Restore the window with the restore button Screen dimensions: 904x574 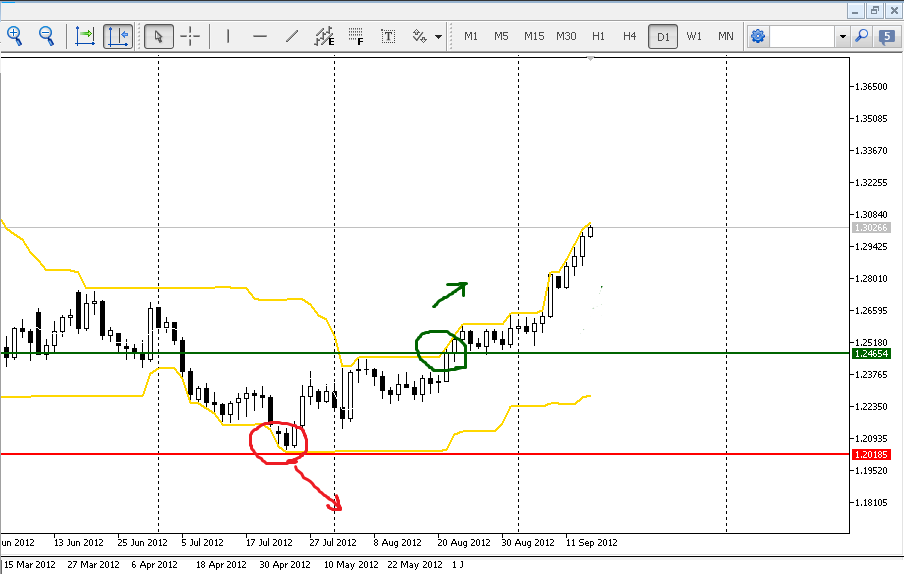pos(875,10)
